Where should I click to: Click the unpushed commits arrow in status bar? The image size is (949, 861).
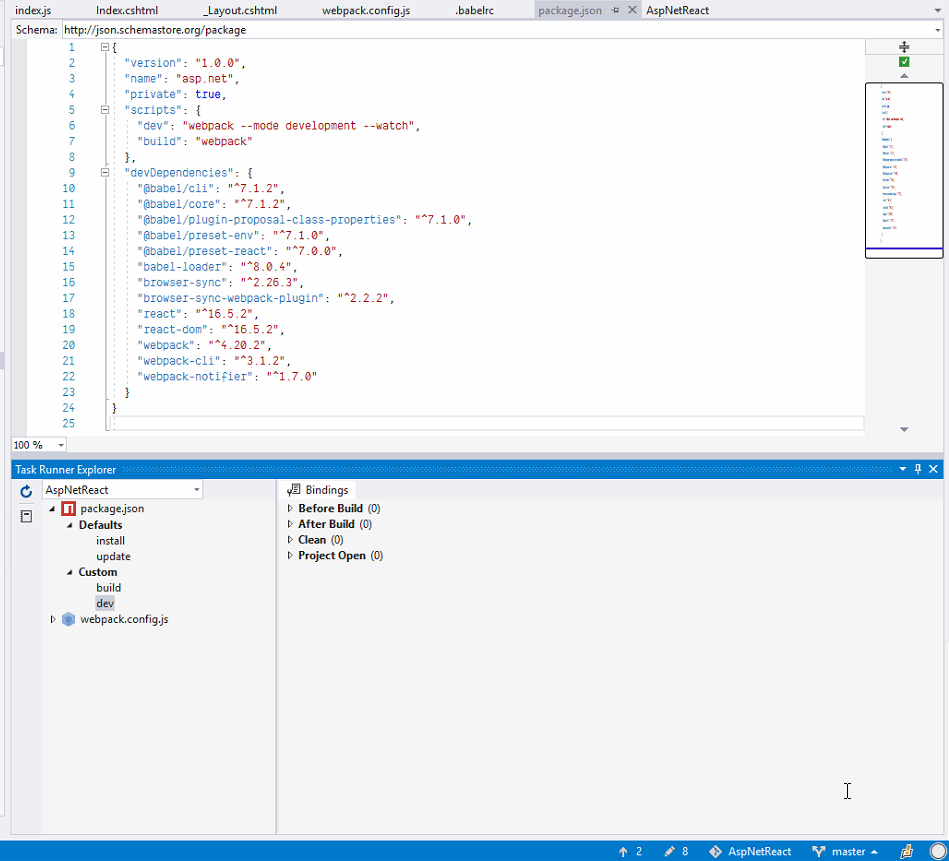click(x=623, y=851)
